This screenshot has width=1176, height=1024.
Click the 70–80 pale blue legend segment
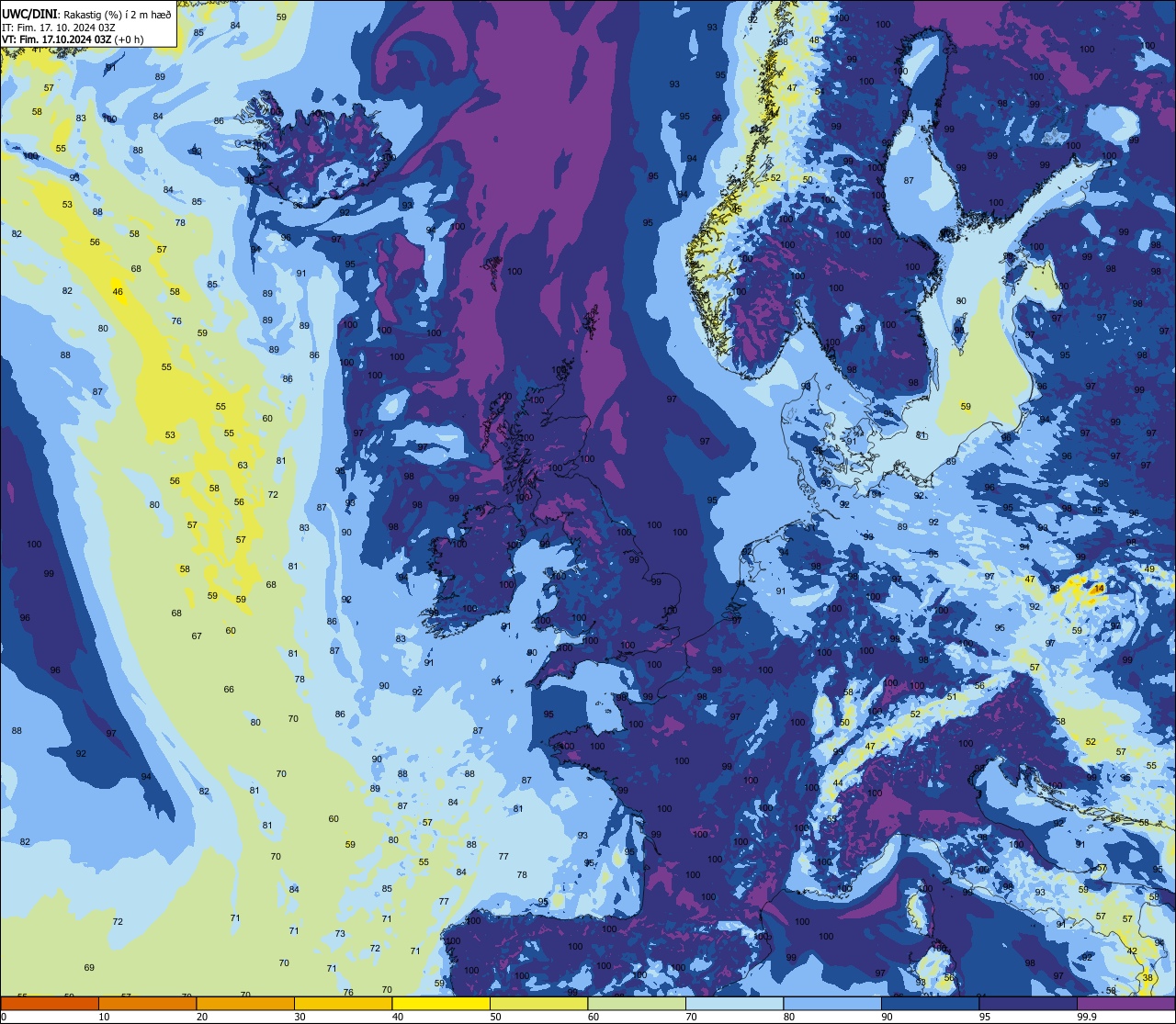pyautogui.click(x=735, y=1004)
